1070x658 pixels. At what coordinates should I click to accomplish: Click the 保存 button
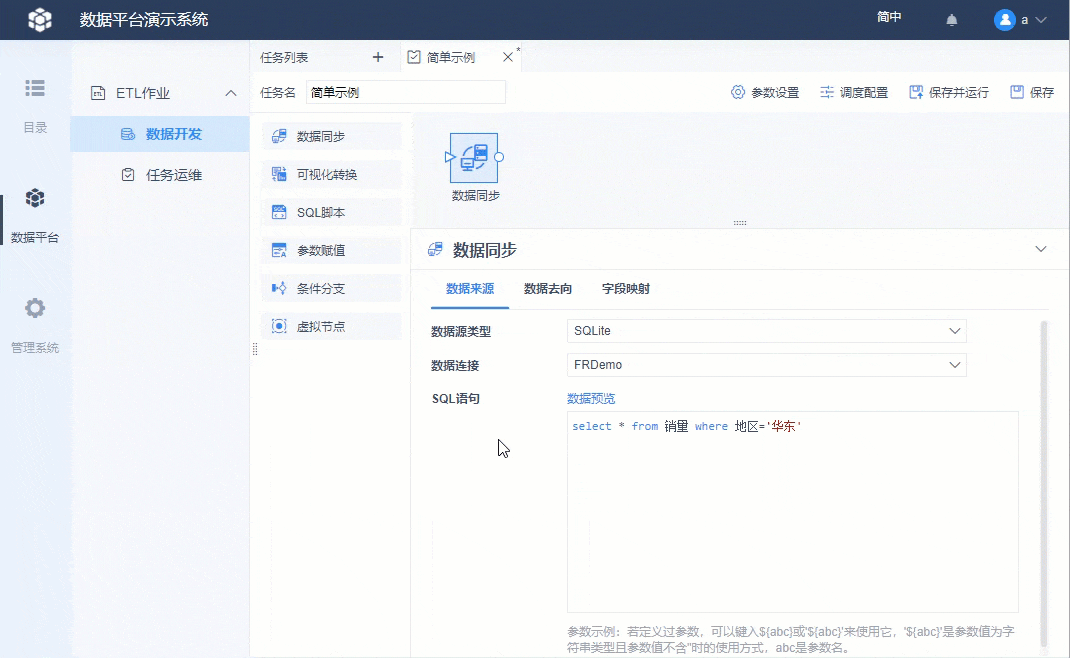pos(1032,92)
